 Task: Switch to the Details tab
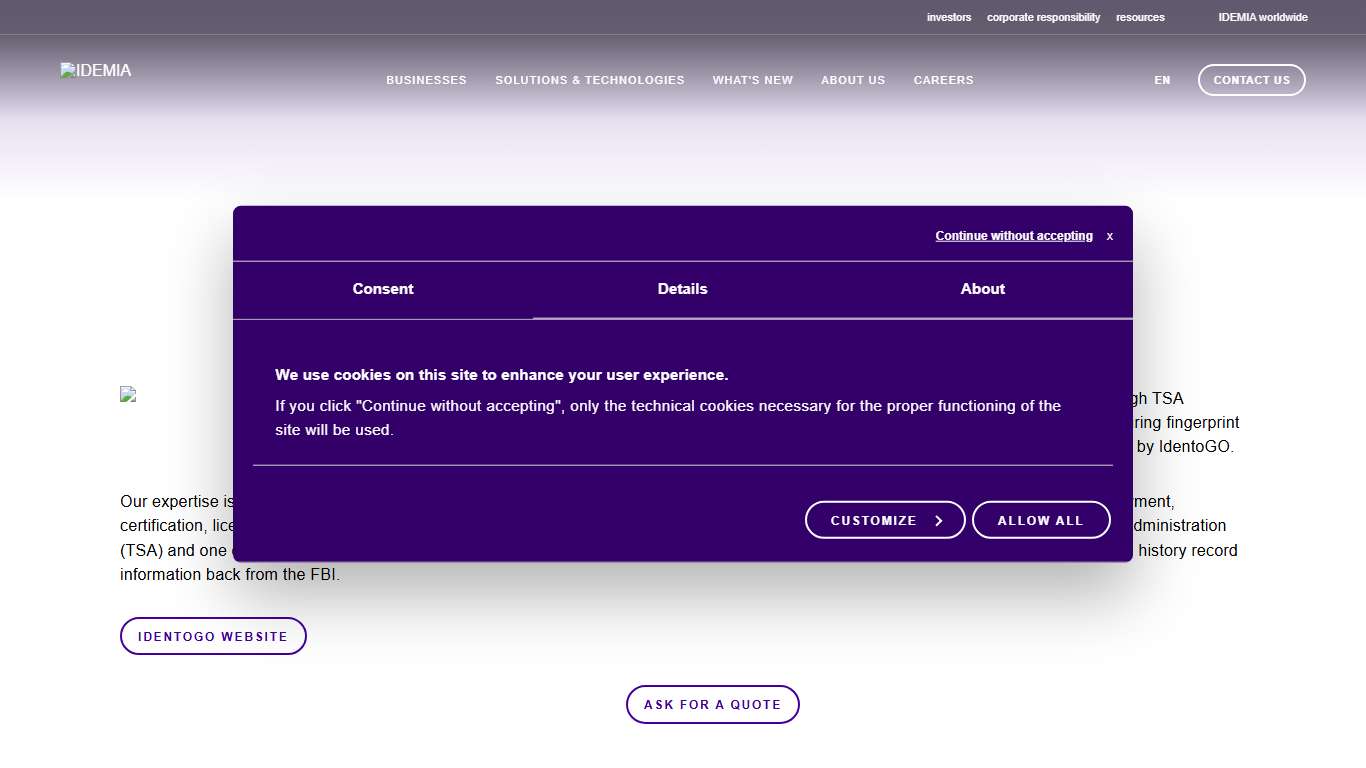[x=682, y=289]
